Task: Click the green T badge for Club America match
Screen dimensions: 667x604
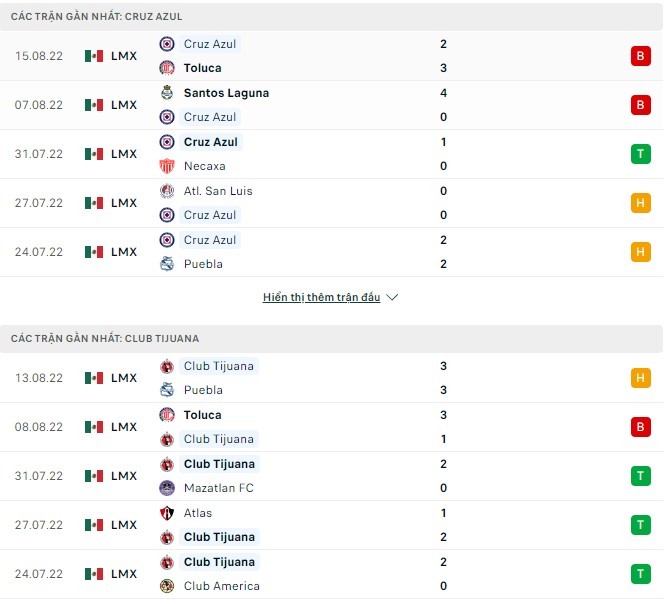Action: tap(640, 574)
